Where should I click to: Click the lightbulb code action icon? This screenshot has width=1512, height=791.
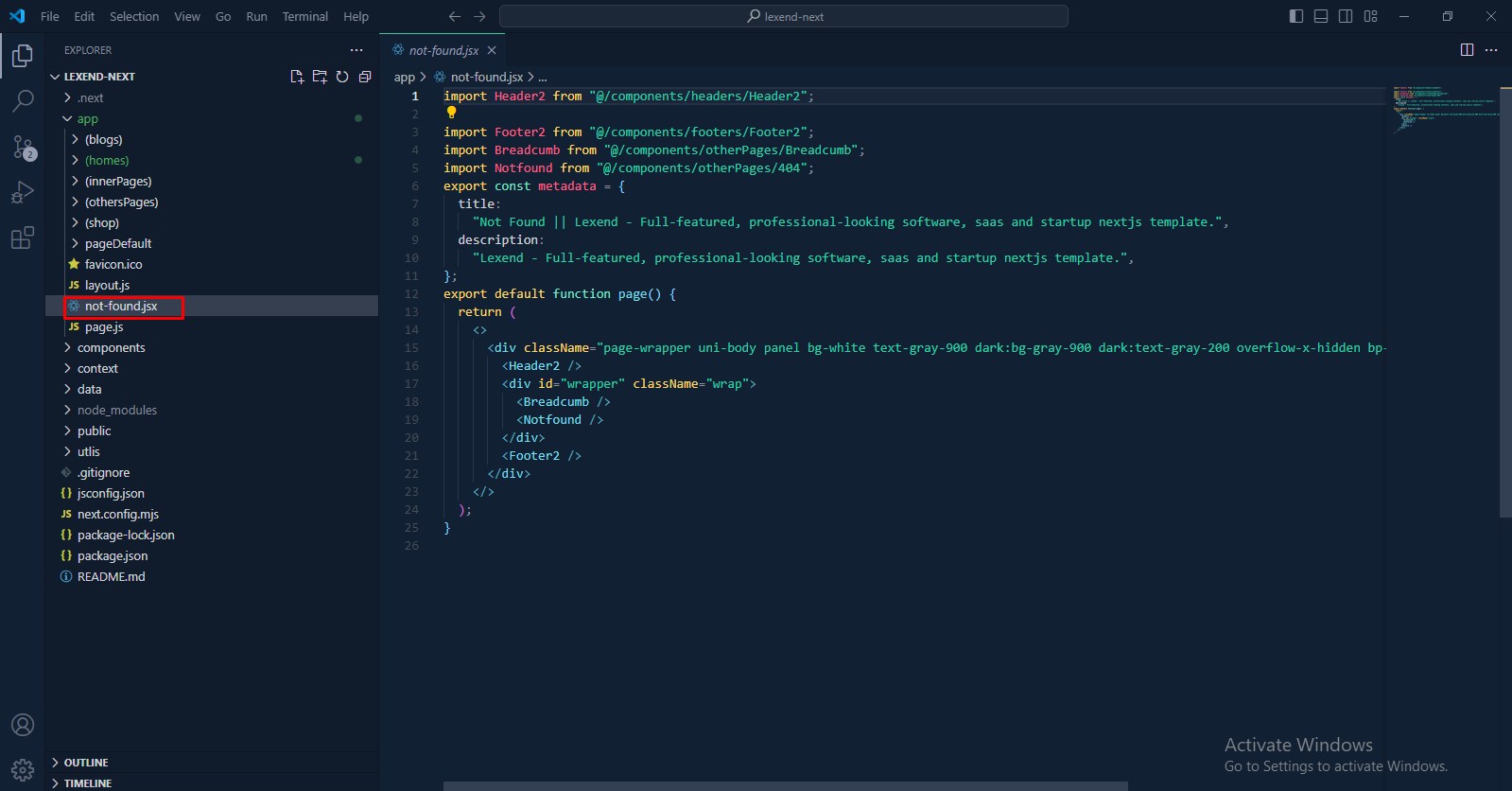451,113
